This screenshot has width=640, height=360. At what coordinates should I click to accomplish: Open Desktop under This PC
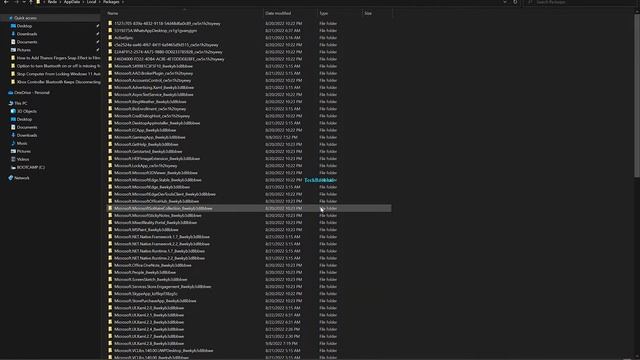24,119
